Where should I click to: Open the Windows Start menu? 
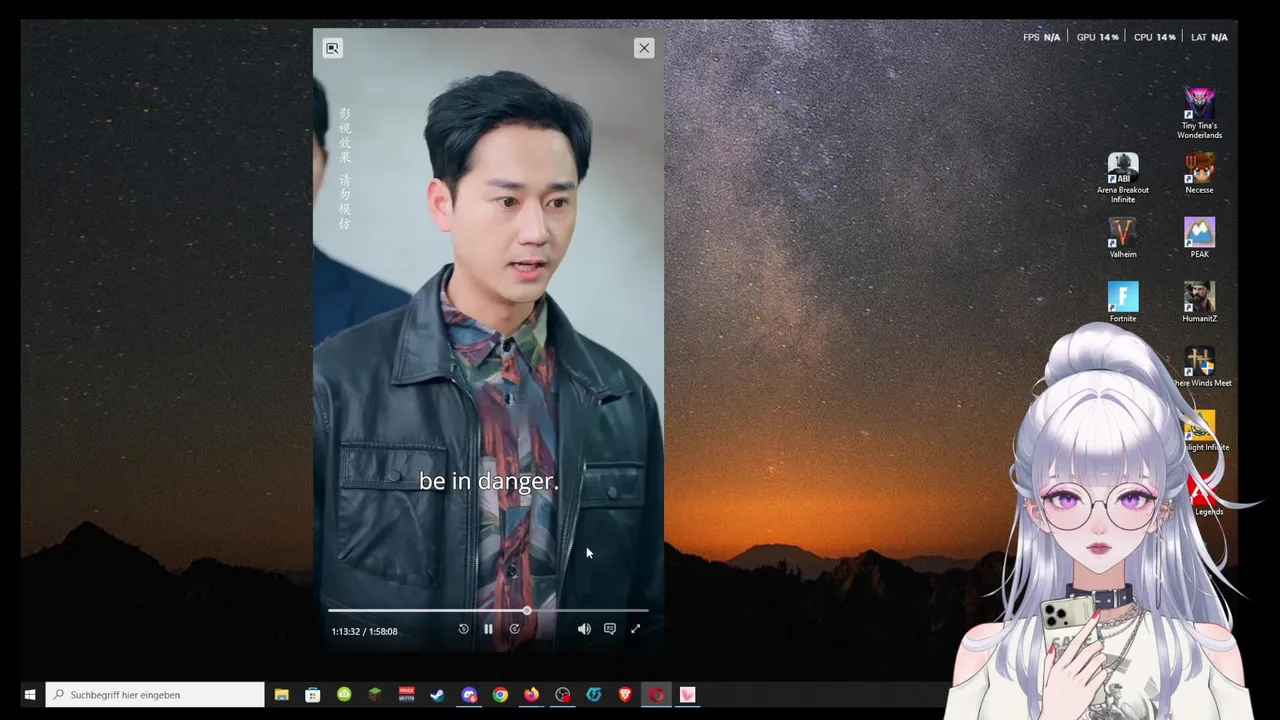tap(30, 695)
